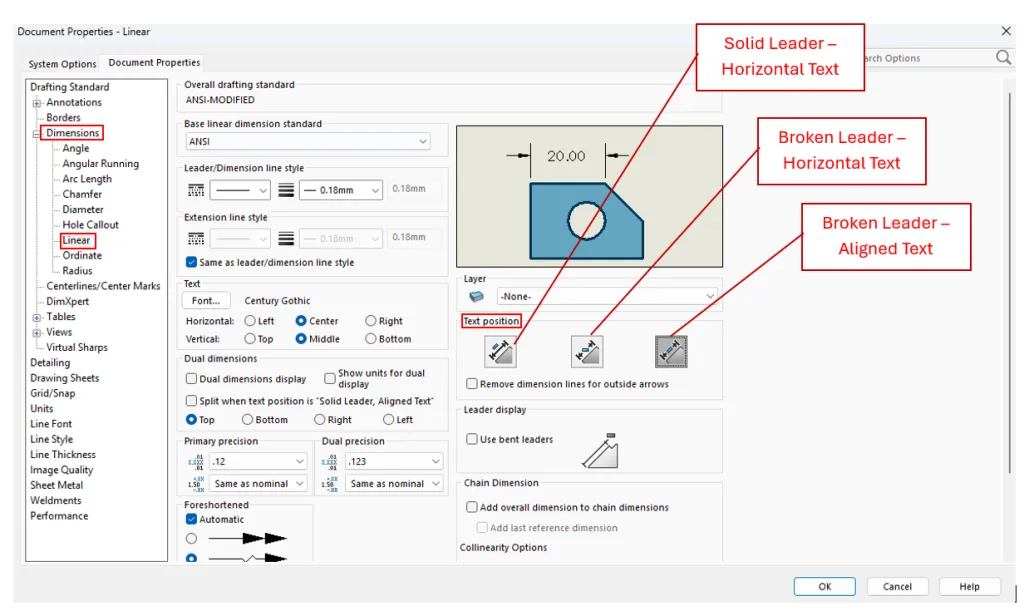Select Angular Running dimension item
Image resolution: width=1024 pixels, height=611 pixels.
click(101, 163)
